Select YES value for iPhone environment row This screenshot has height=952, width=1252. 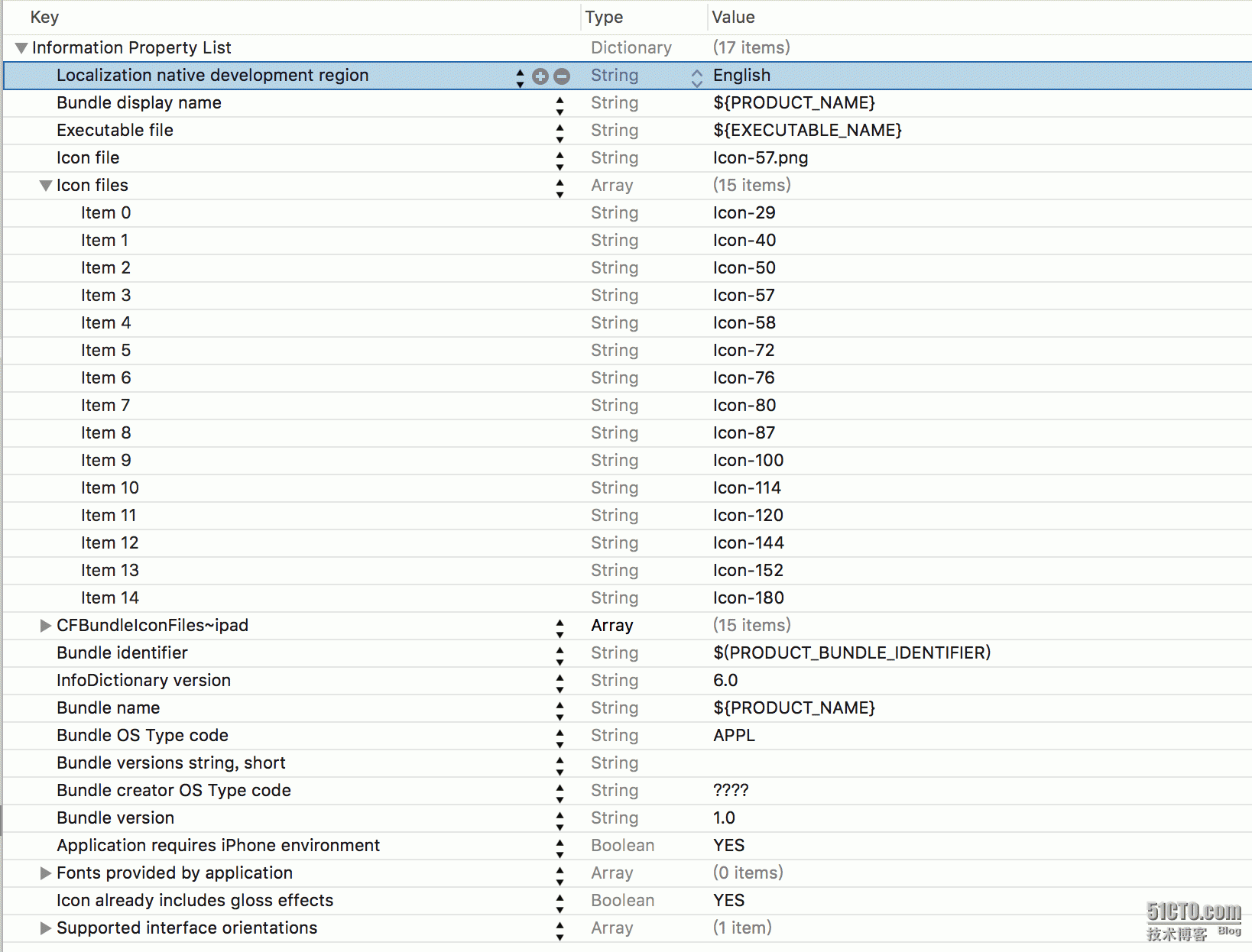[x=728, y=845]
